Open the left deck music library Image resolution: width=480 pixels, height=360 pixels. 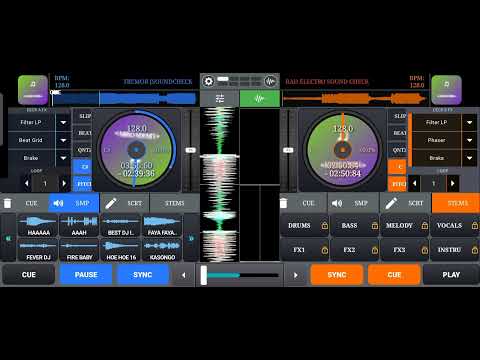click(x=33, y=90)
